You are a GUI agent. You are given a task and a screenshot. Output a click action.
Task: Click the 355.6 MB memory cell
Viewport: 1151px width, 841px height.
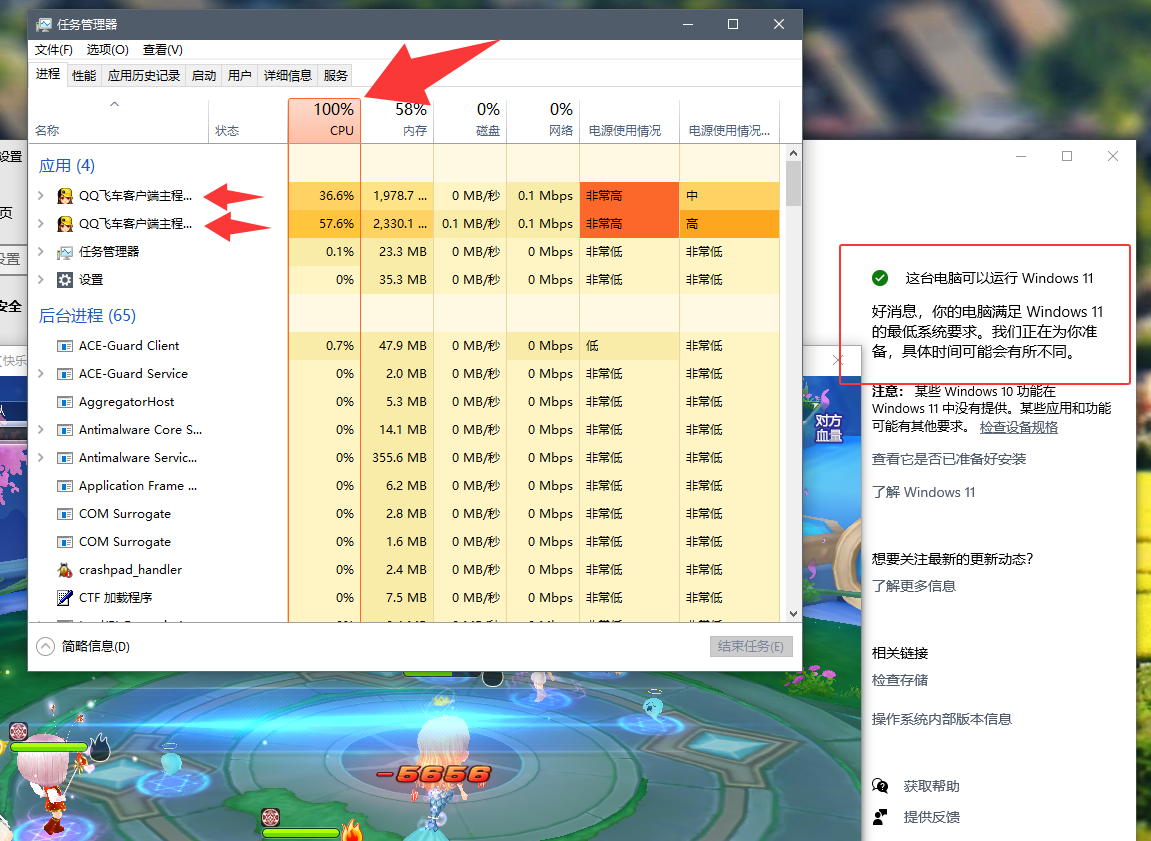pyautogui.click(x=397, y=458)
